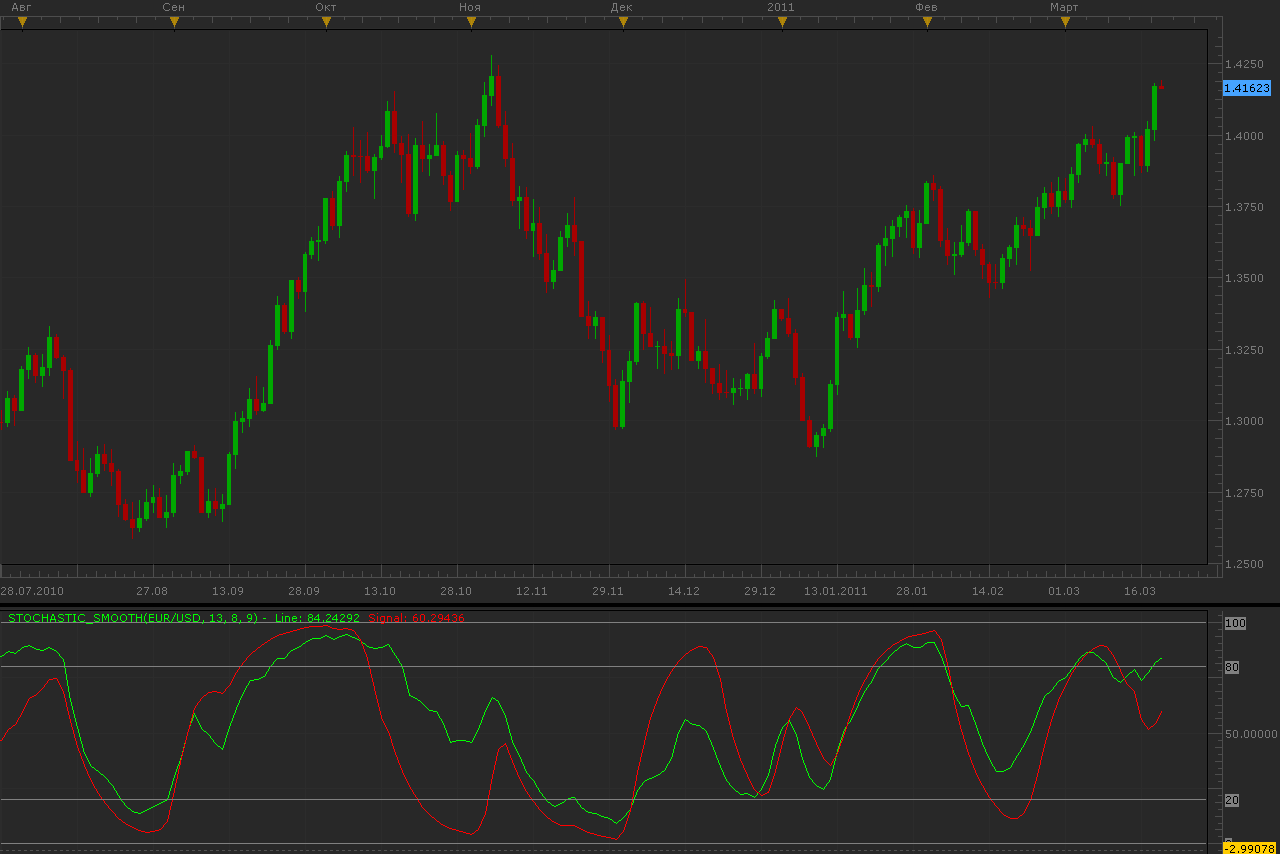Click the yellow -2.99078 value tag
The width and height of the screenshot is (1280, 854).
coord(1250,848)
